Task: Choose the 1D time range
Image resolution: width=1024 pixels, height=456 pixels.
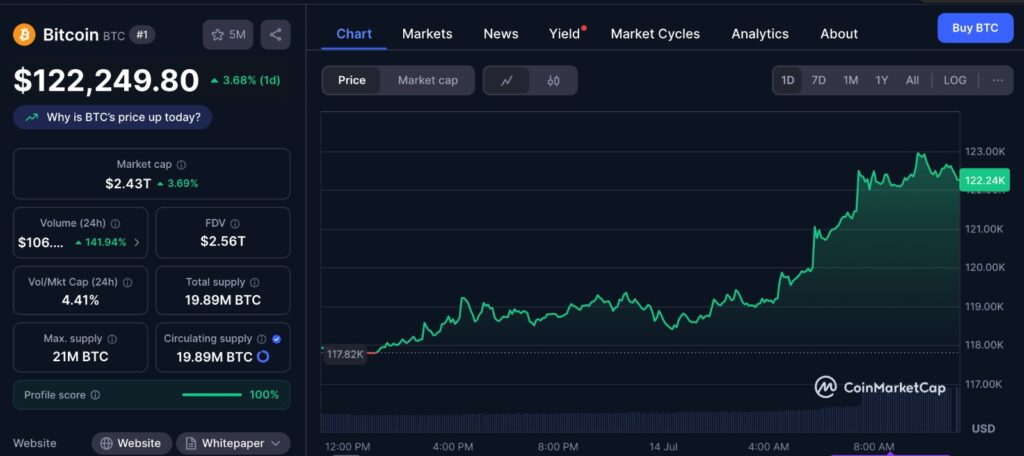Action: [788, 80]
